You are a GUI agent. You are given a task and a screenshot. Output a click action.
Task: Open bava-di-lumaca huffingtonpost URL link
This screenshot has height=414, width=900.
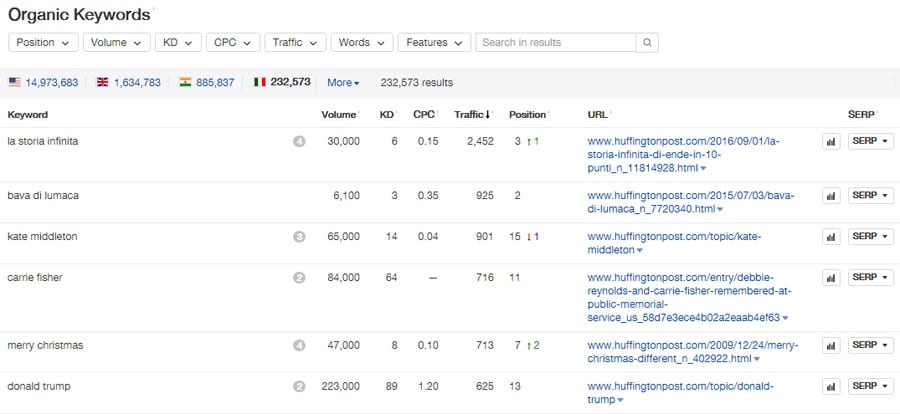point(690,203)
